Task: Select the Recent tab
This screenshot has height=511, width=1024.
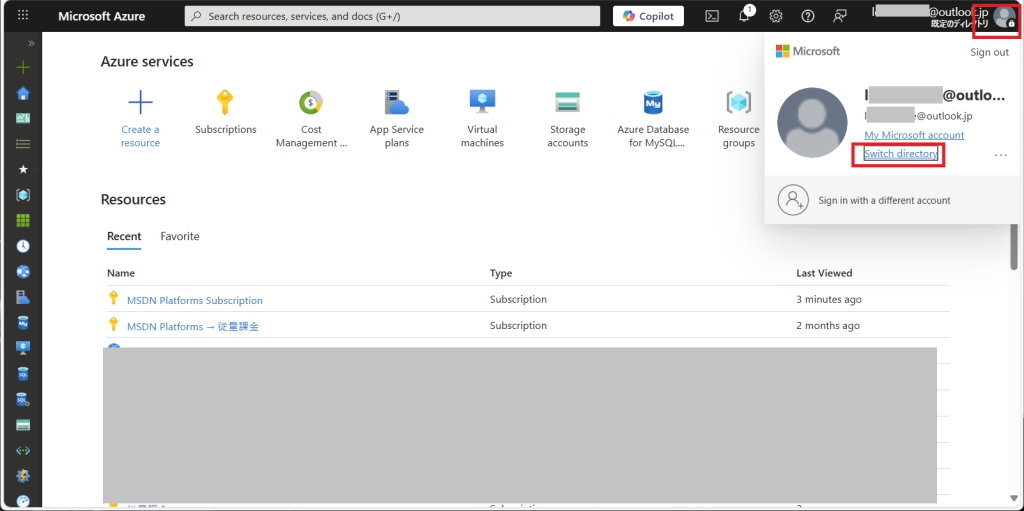Action: (x=124, y=237)
